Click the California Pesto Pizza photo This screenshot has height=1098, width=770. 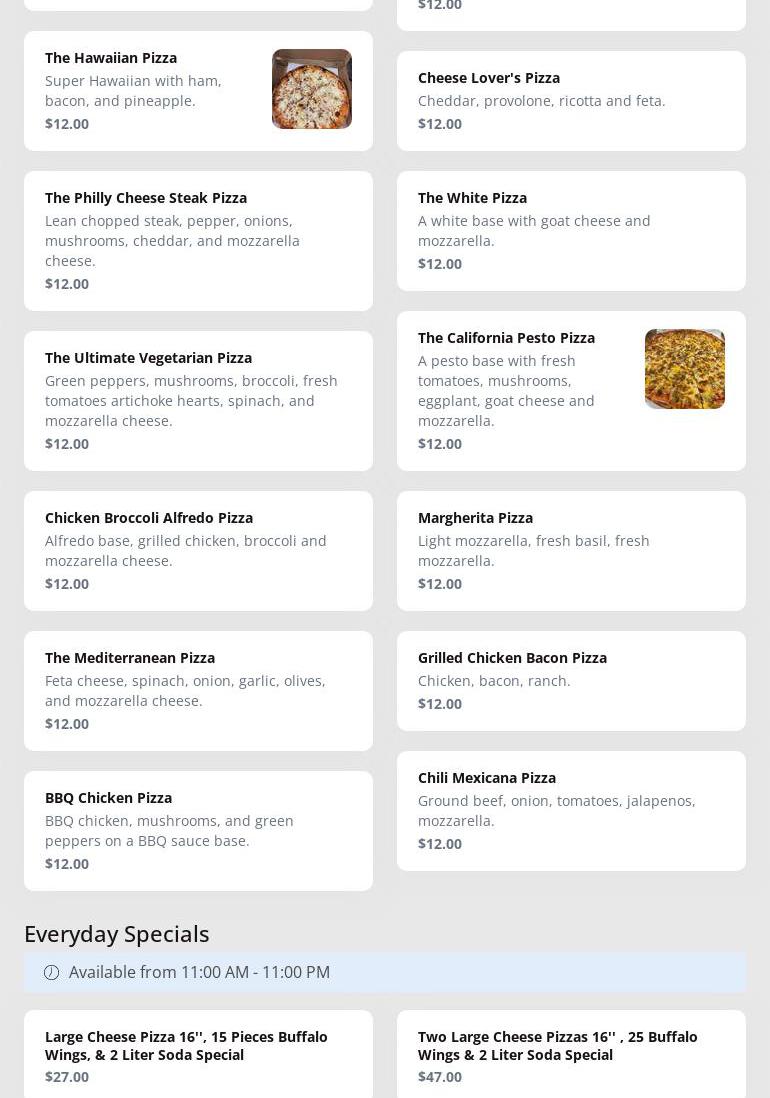point(684,369)
